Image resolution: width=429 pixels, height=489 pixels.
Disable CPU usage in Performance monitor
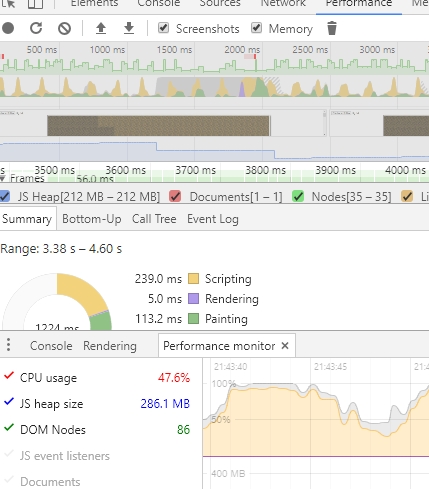click(x=9, y=376)
